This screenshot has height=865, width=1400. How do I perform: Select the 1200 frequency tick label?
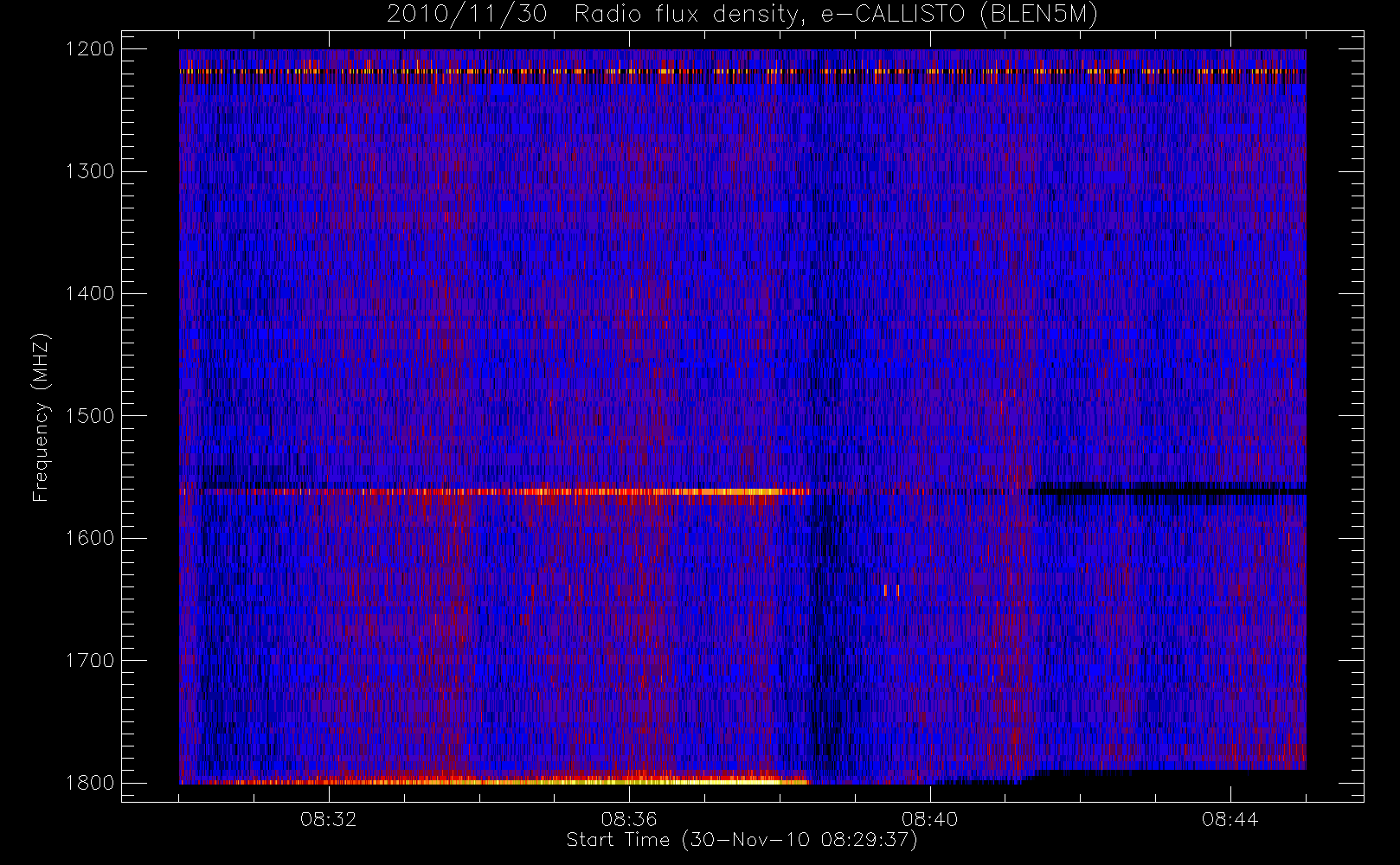click(x=90, y=49)
